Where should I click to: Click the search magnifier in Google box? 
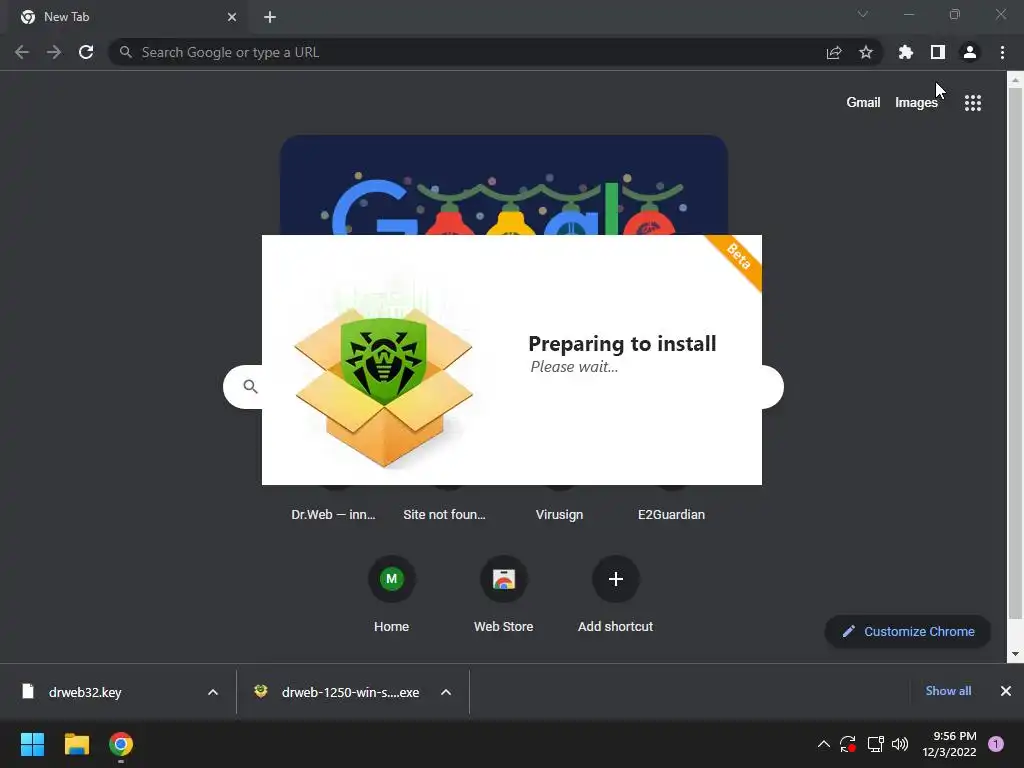[250, 387]
